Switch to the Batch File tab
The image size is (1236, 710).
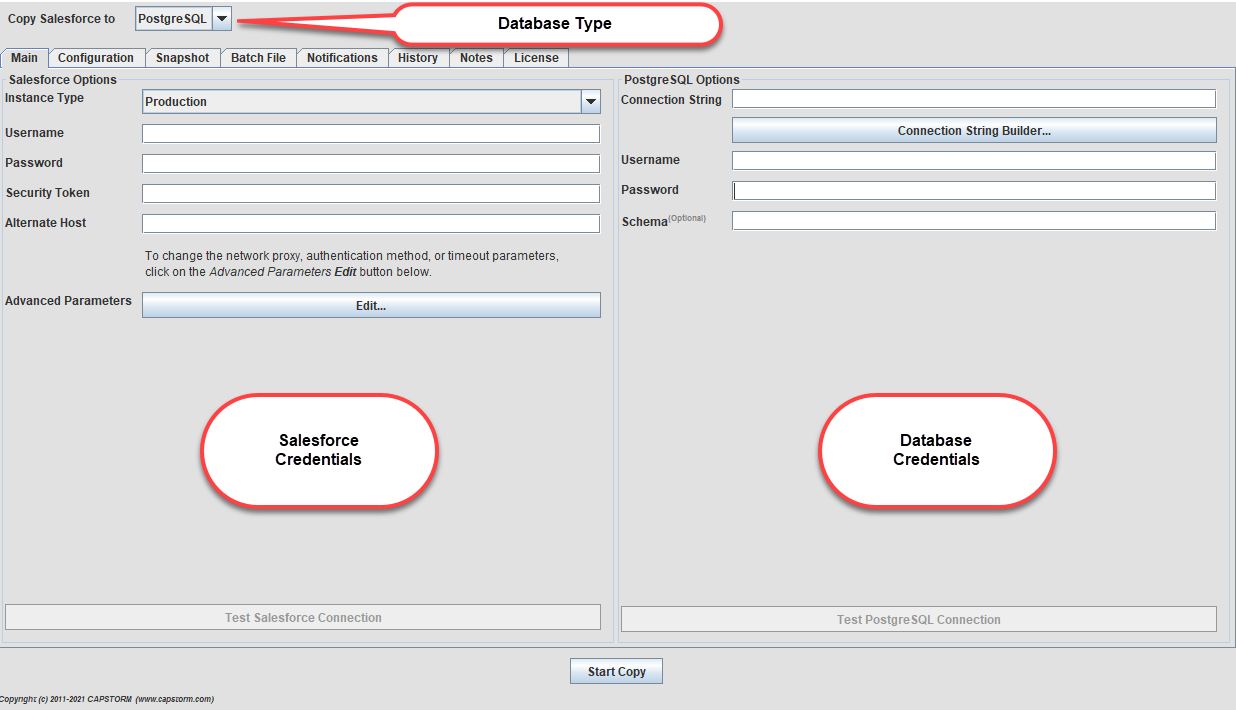point(258,58)
